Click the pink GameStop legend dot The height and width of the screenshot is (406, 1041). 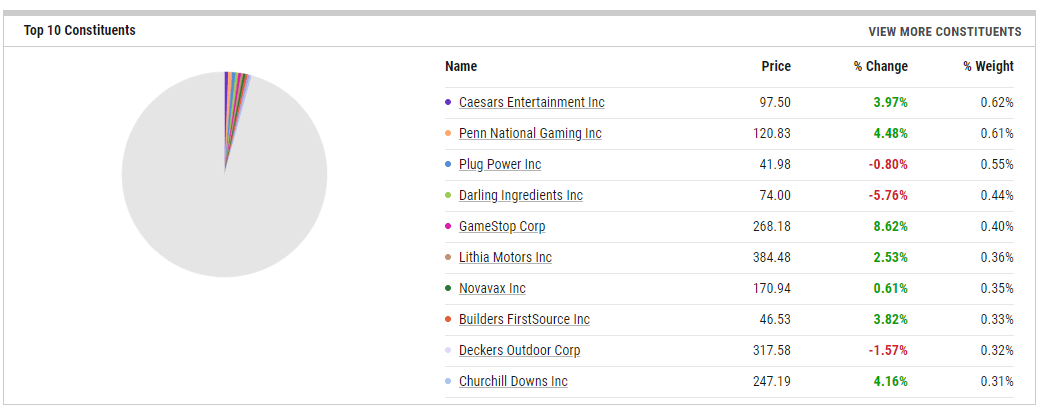(448, 227)
